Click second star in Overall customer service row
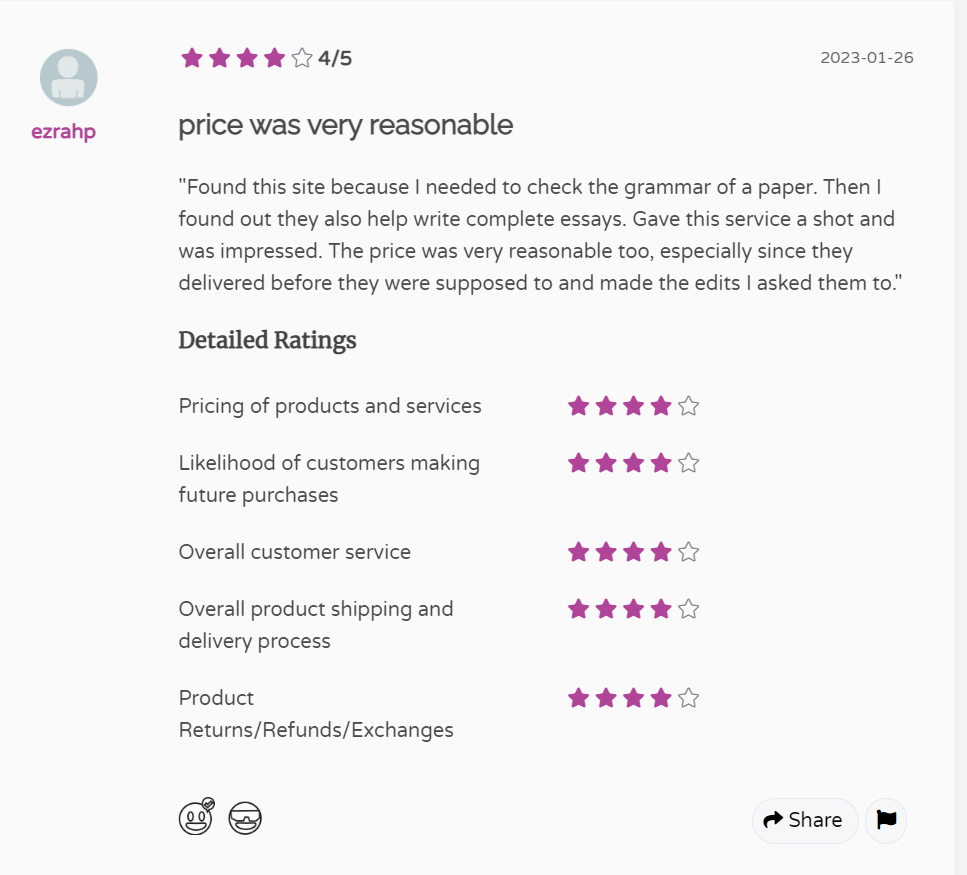The width and height of the screenshot is (967, 875). click(606, 552)
